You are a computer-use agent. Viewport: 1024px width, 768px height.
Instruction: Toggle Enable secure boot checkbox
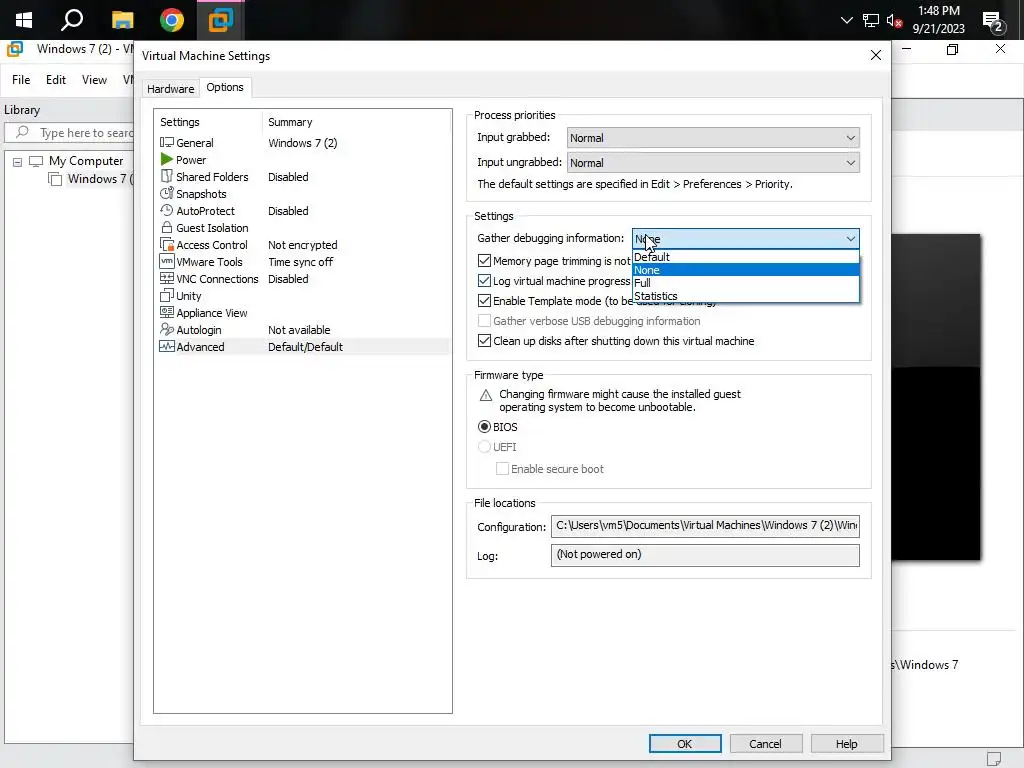(502, 469)
